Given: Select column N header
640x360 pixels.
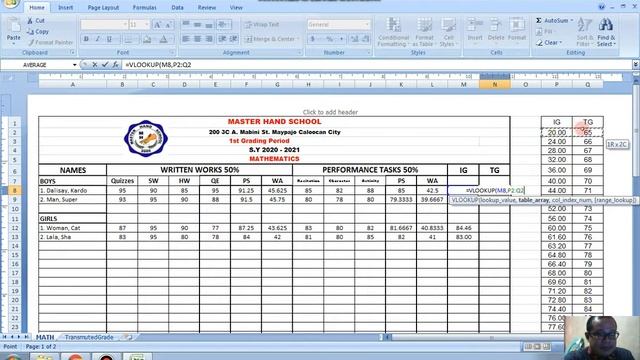Looking at the screenshot, I should point(494,84).
